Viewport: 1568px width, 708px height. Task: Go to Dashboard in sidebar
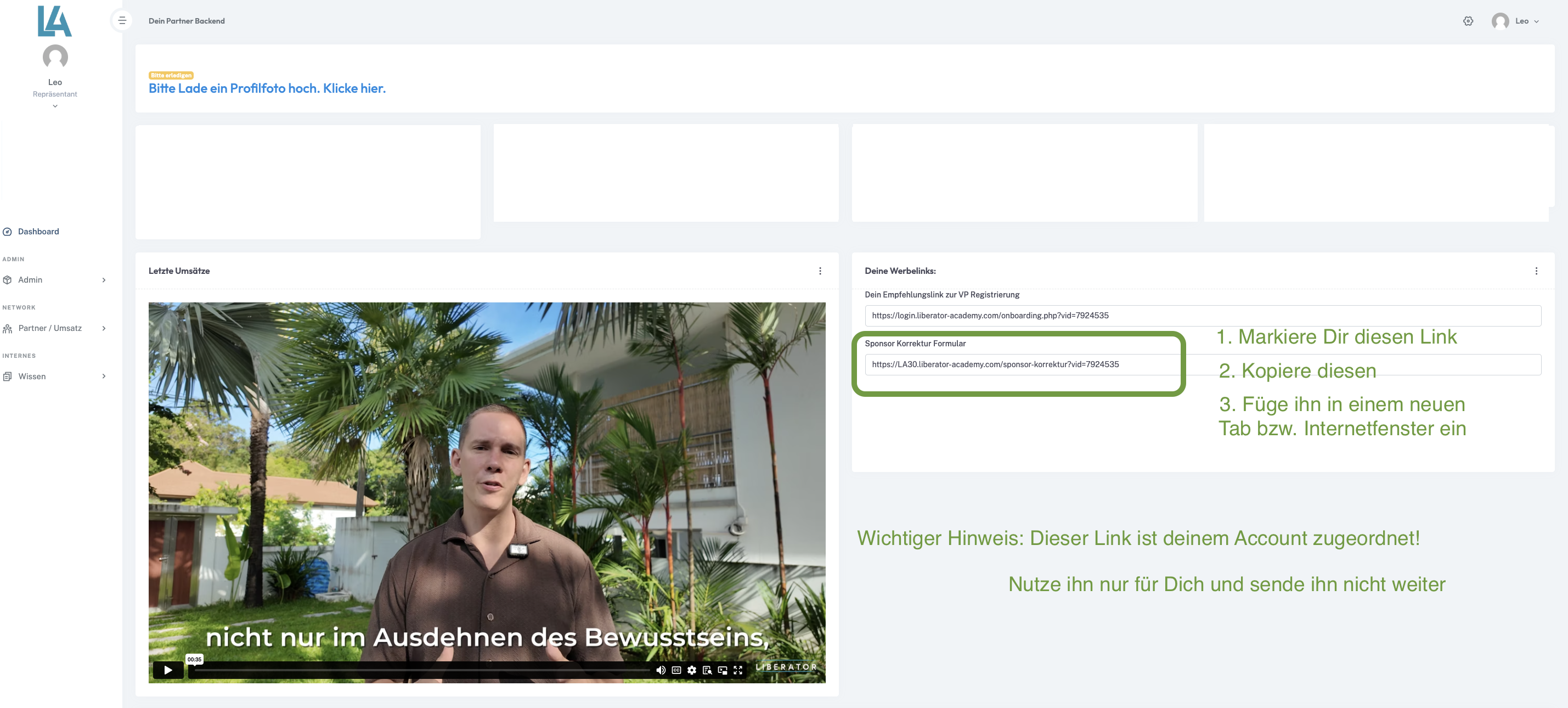tap(38, 231)
